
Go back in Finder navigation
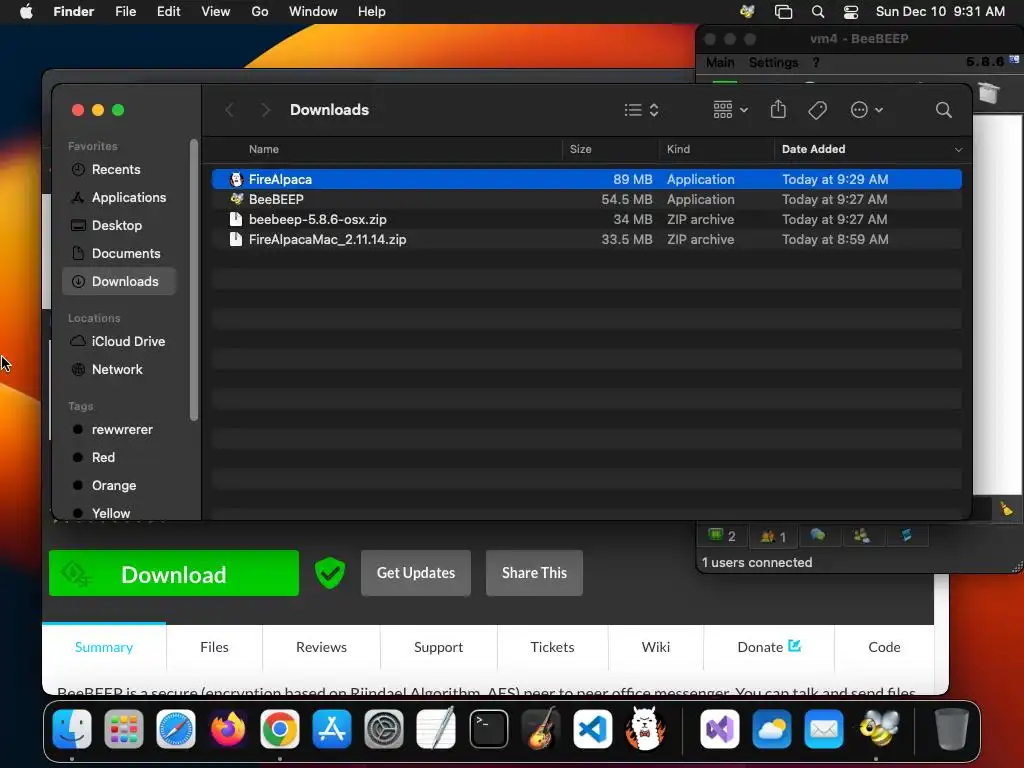pos(229,110)
